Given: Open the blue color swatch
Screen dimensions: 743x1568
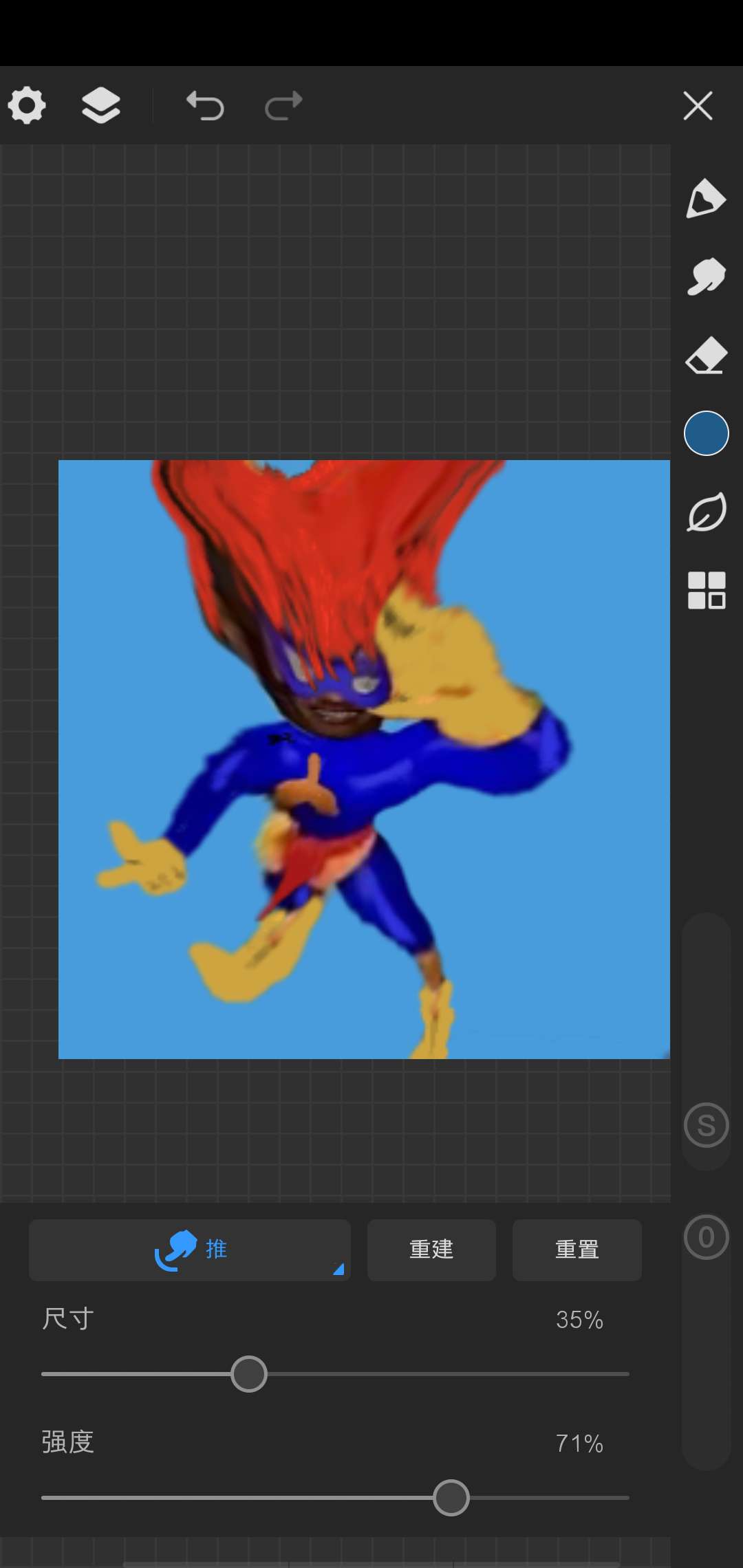Looking at the screenshot, I should click(706, 433).
